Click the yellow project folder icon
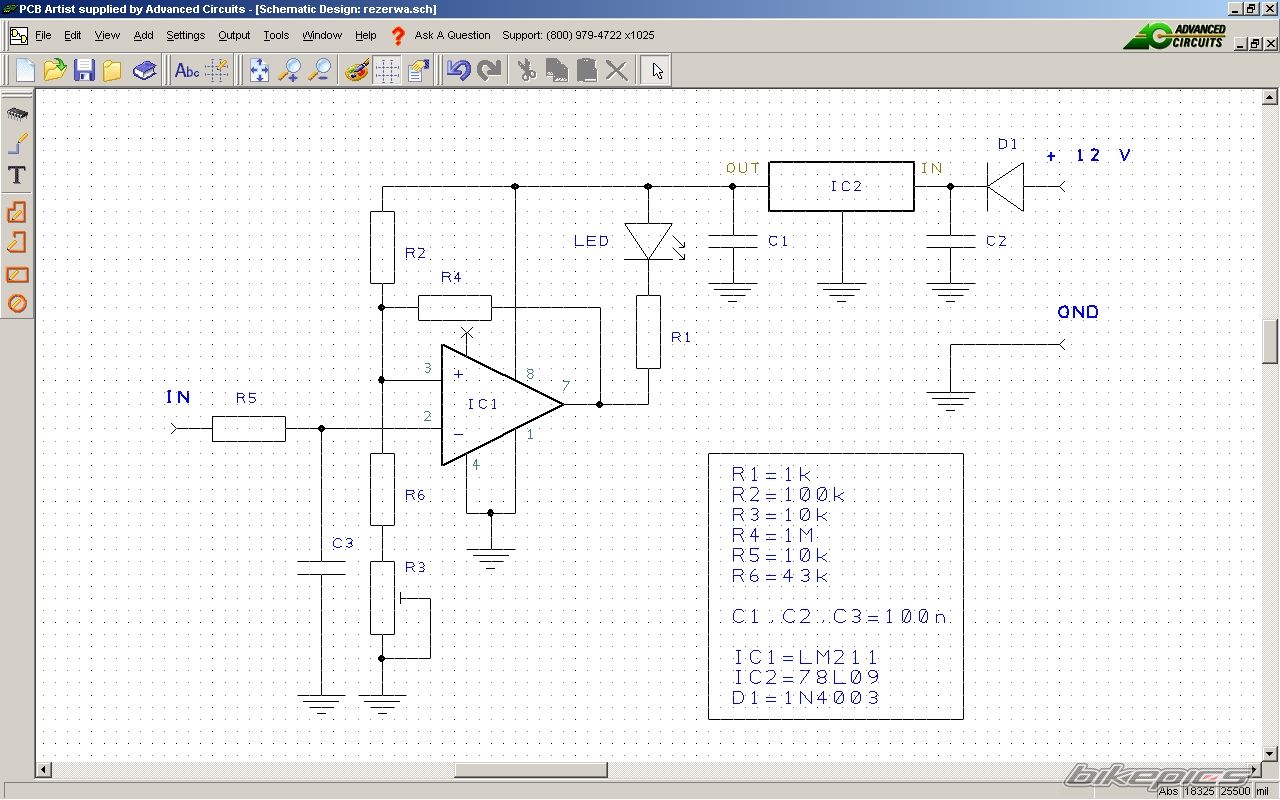 tap(113, 70)
